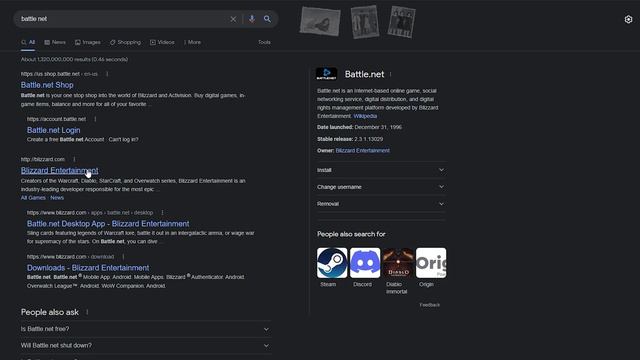Select the All search tab
The image size is (640, 360).
click(x=28, y=42)
